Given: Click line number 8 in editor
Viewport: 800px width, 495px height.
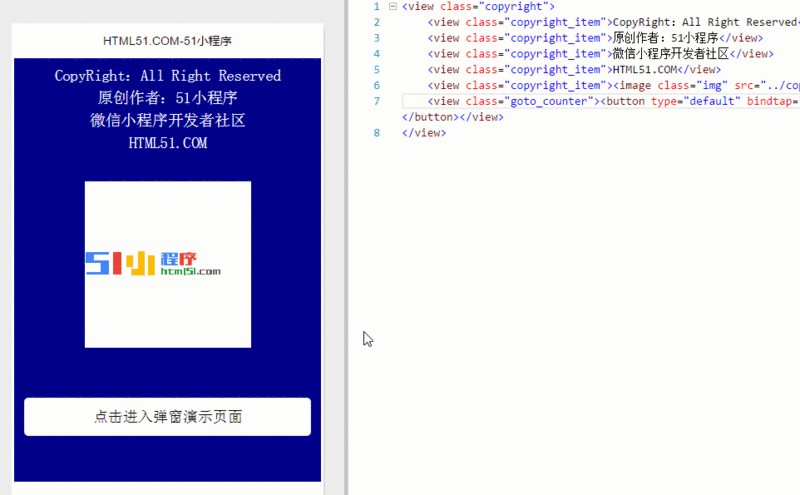Looking at the screenshot, I should point(377,133).
